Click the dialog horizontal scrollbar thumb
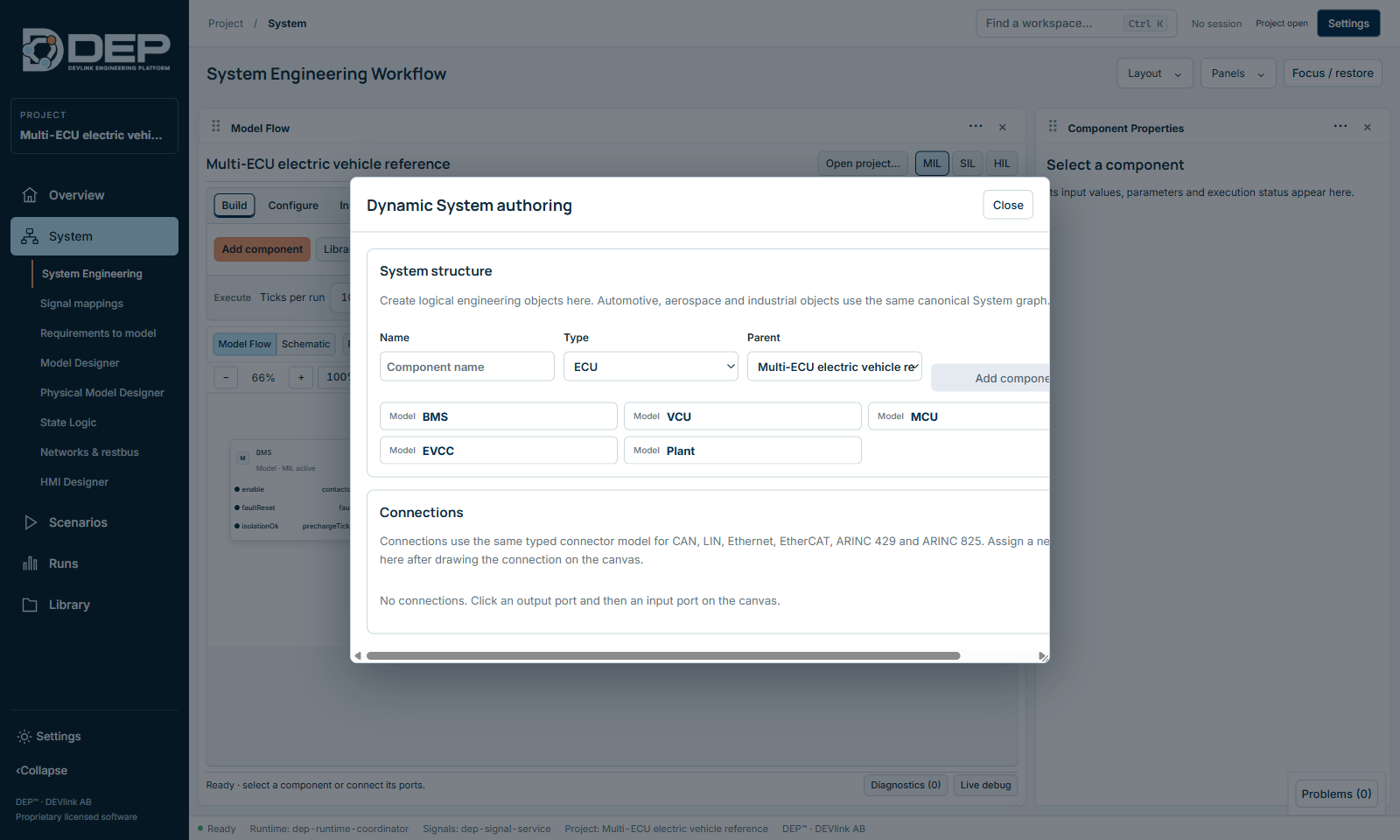Viewport: 1400px width, 840px height. pyautogui.click(x=663, y=655)
